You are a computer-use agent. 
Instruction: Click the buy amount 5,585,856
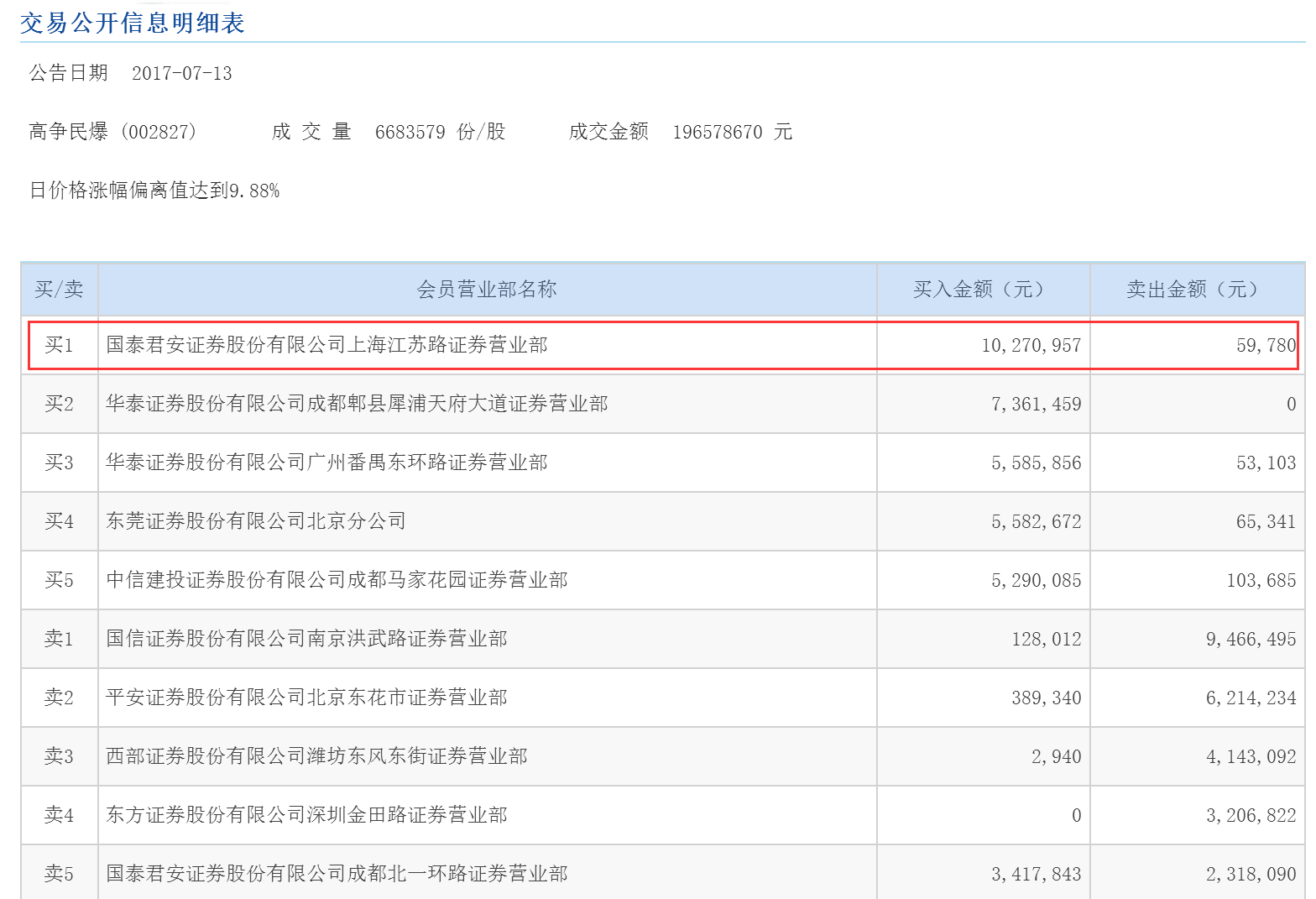[1037, 463]
